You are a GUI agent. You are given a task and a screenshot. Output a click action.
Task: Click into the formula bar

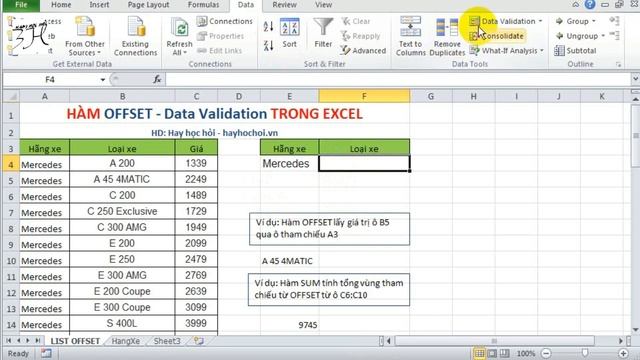[x=398, y=80]
